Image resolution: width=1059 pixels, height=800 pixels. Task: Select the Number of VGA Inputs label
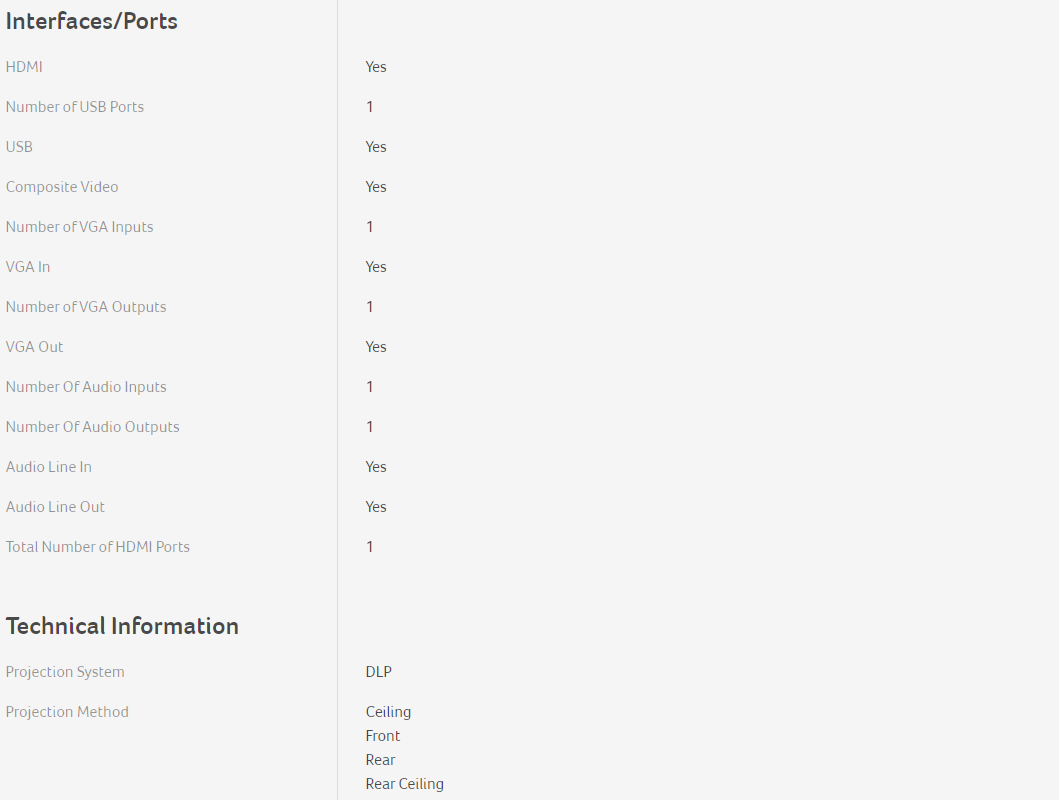[x=80, y=227]
